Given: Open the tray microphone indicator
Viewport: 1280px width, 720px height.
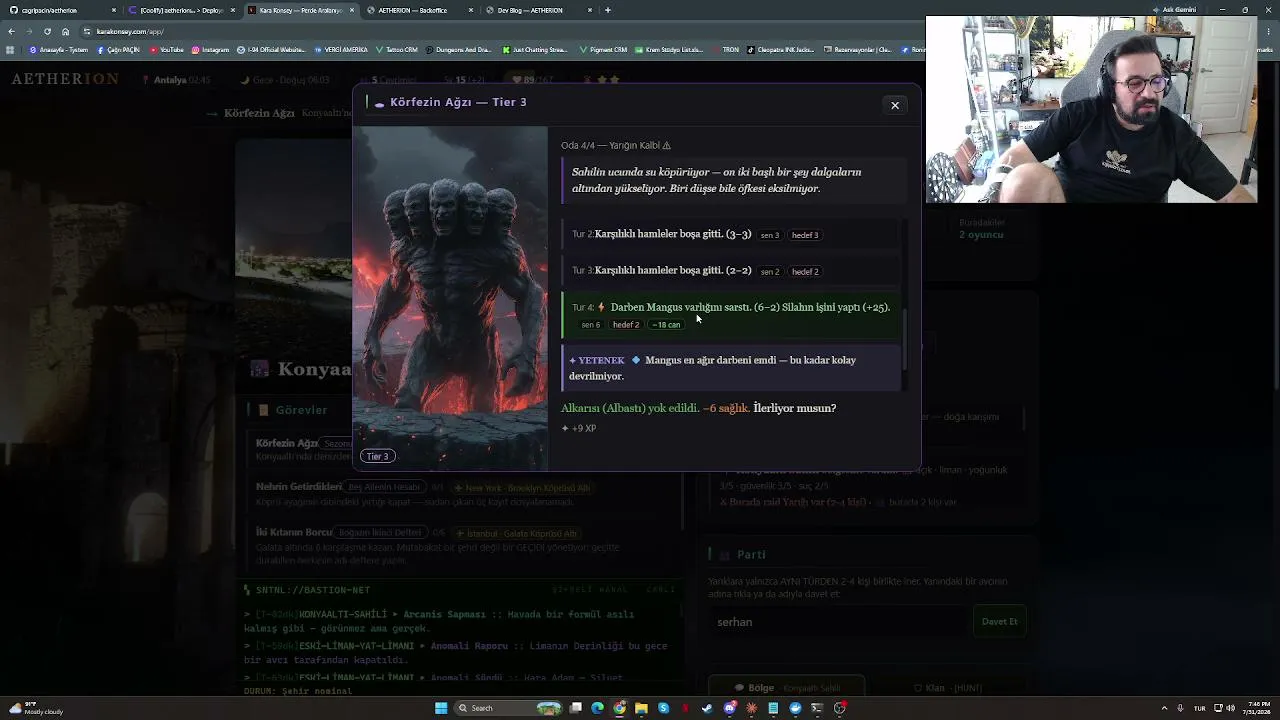Looking at the screenshot, I should coord(1181,708).
